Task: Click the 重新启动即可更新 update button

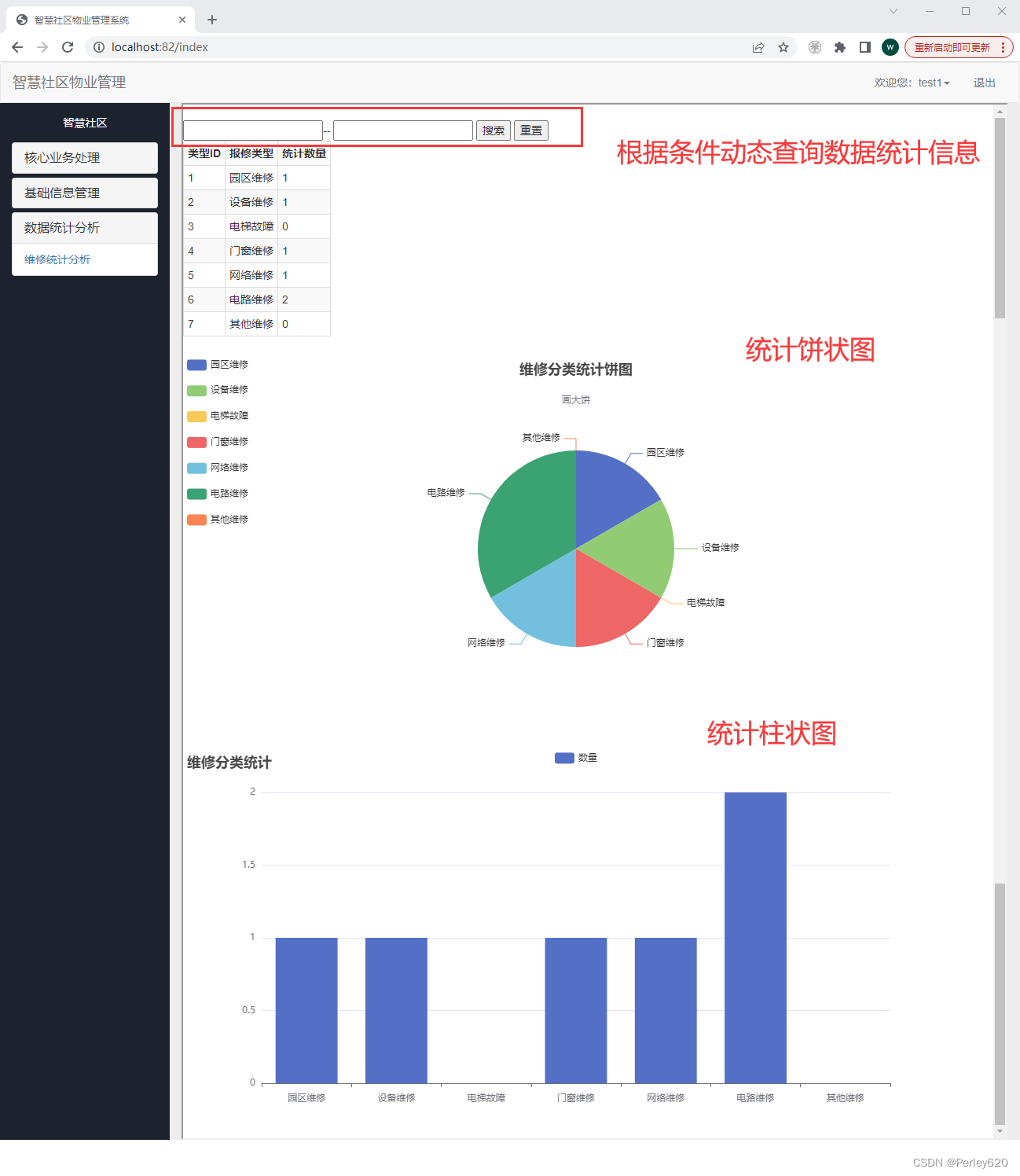Action: (952, 47)
